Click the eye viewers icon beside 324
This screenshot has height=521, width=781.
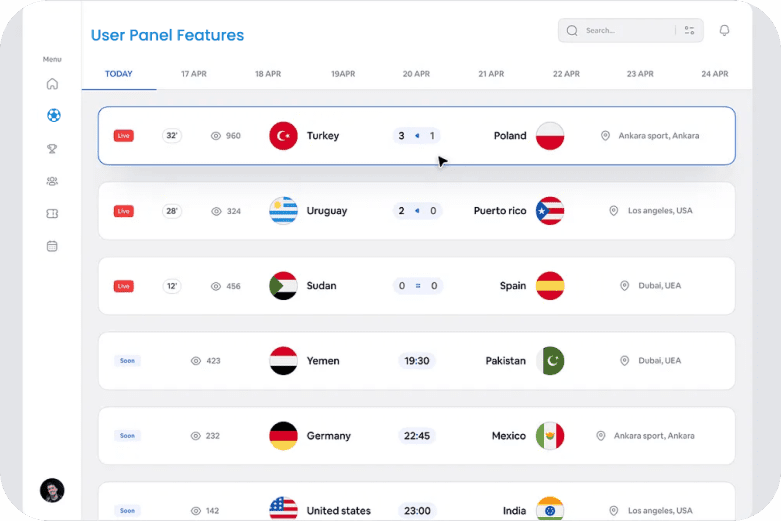216,211
